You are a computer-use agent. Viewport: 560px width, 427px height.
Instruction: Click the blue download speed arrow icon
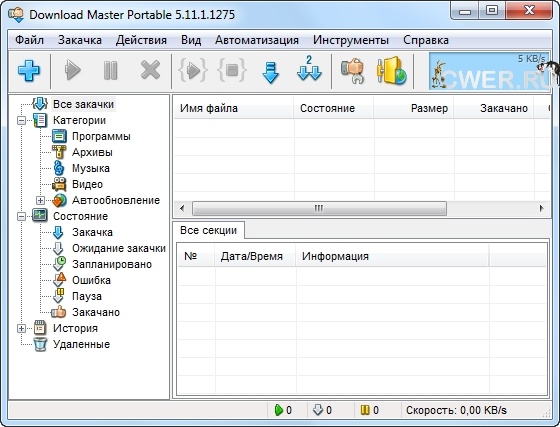(x=270, y=72)
